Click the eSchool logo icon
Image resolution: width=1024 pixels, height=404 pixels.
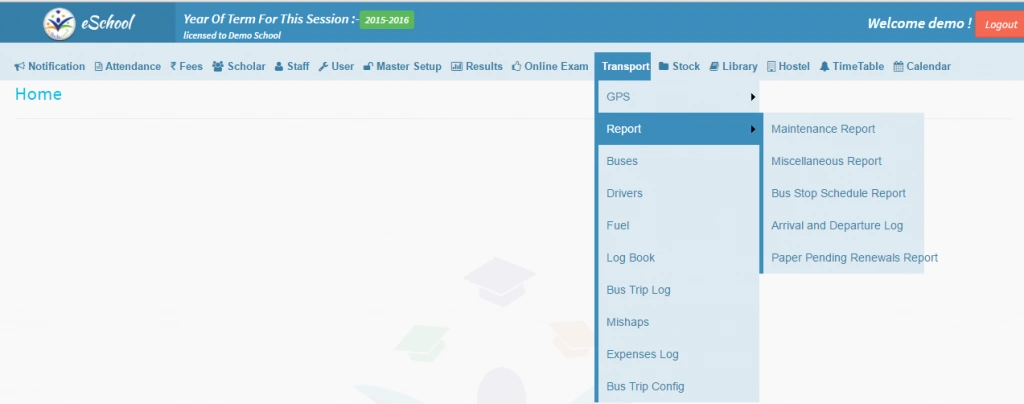tap(61, 22)
